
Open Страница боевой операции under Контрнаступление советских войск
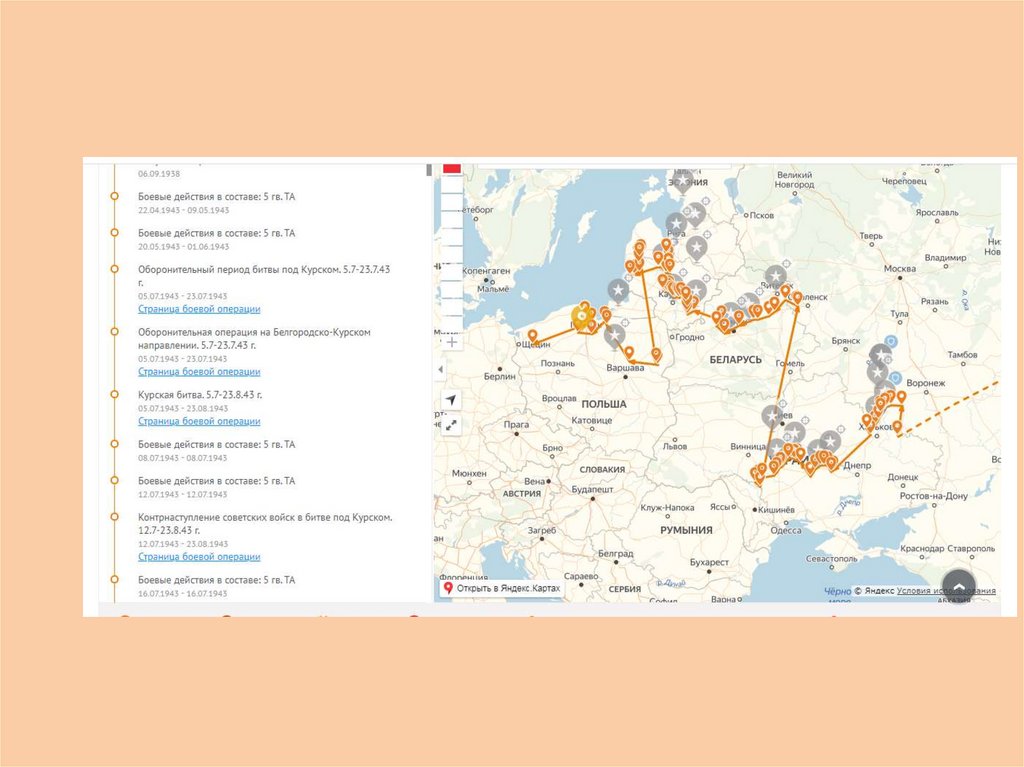coord(199,557)
